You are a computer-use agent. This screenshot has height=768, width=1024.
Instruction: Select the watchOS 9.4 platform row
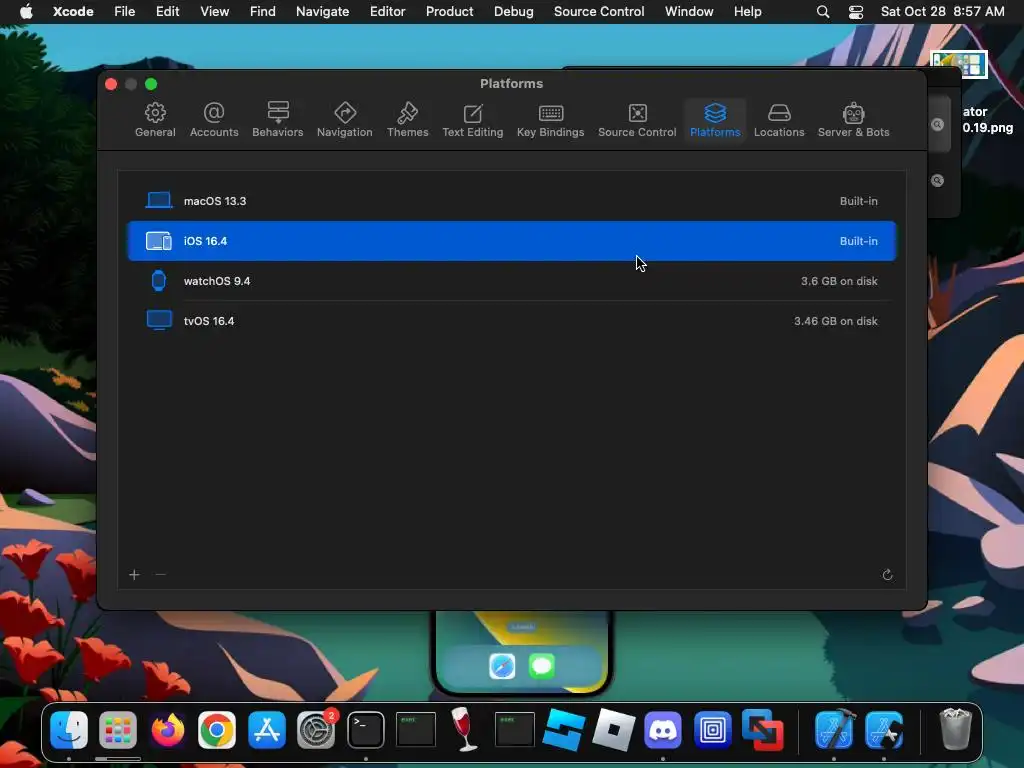coord(511,281)
